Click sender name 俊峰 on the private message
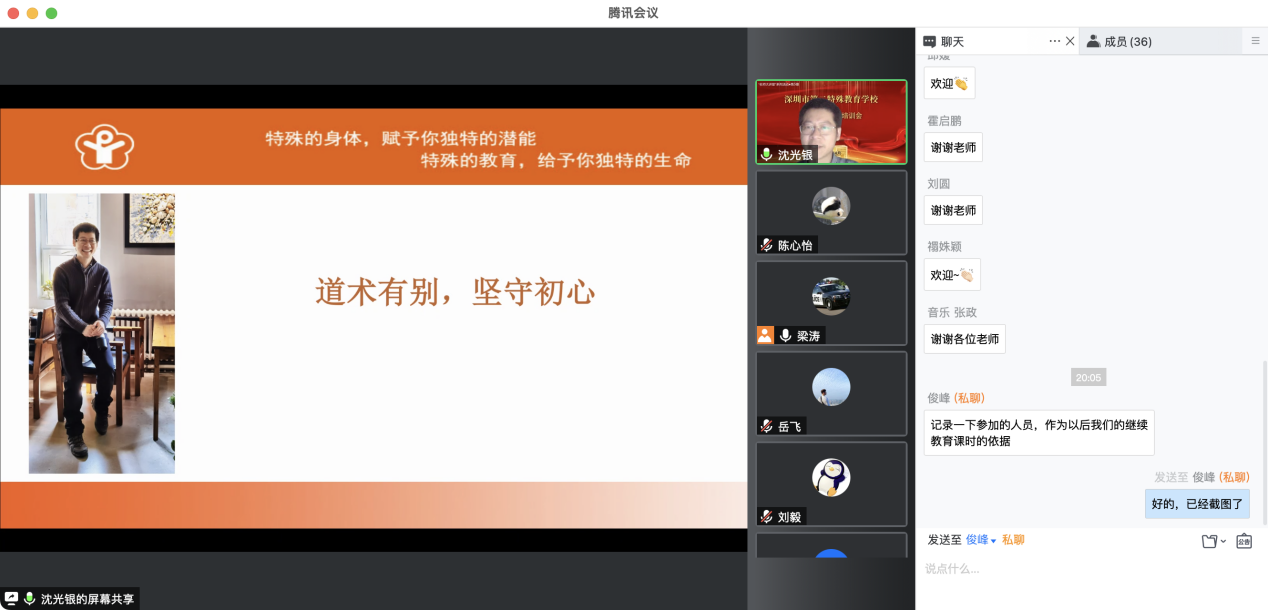 [x=939, y=398]
